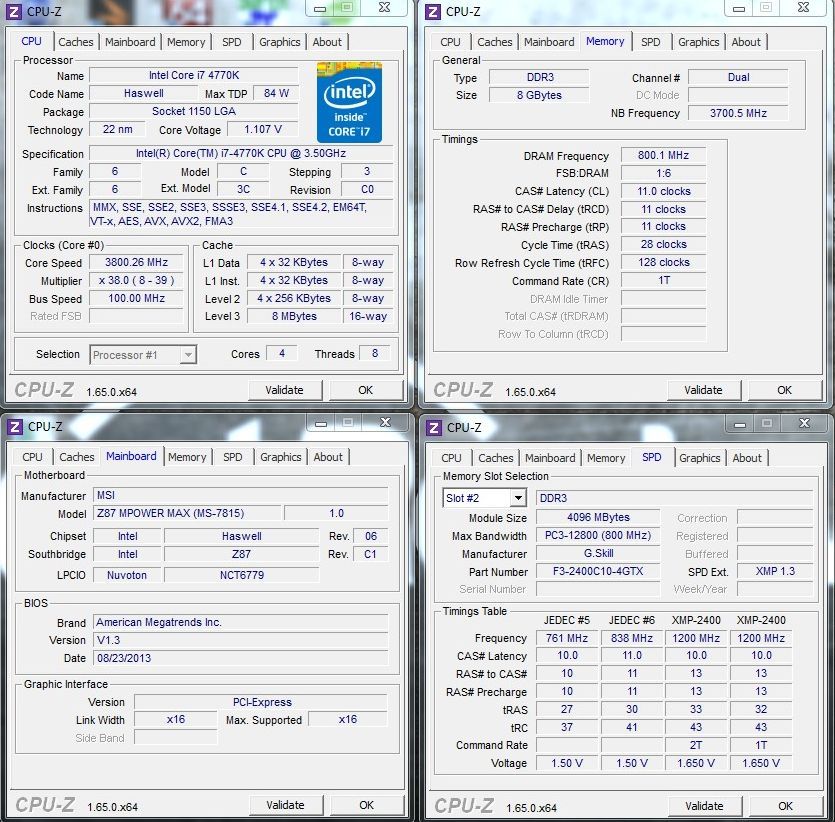
Task: Close the CPU tab window
Action: tap(384, 7)
